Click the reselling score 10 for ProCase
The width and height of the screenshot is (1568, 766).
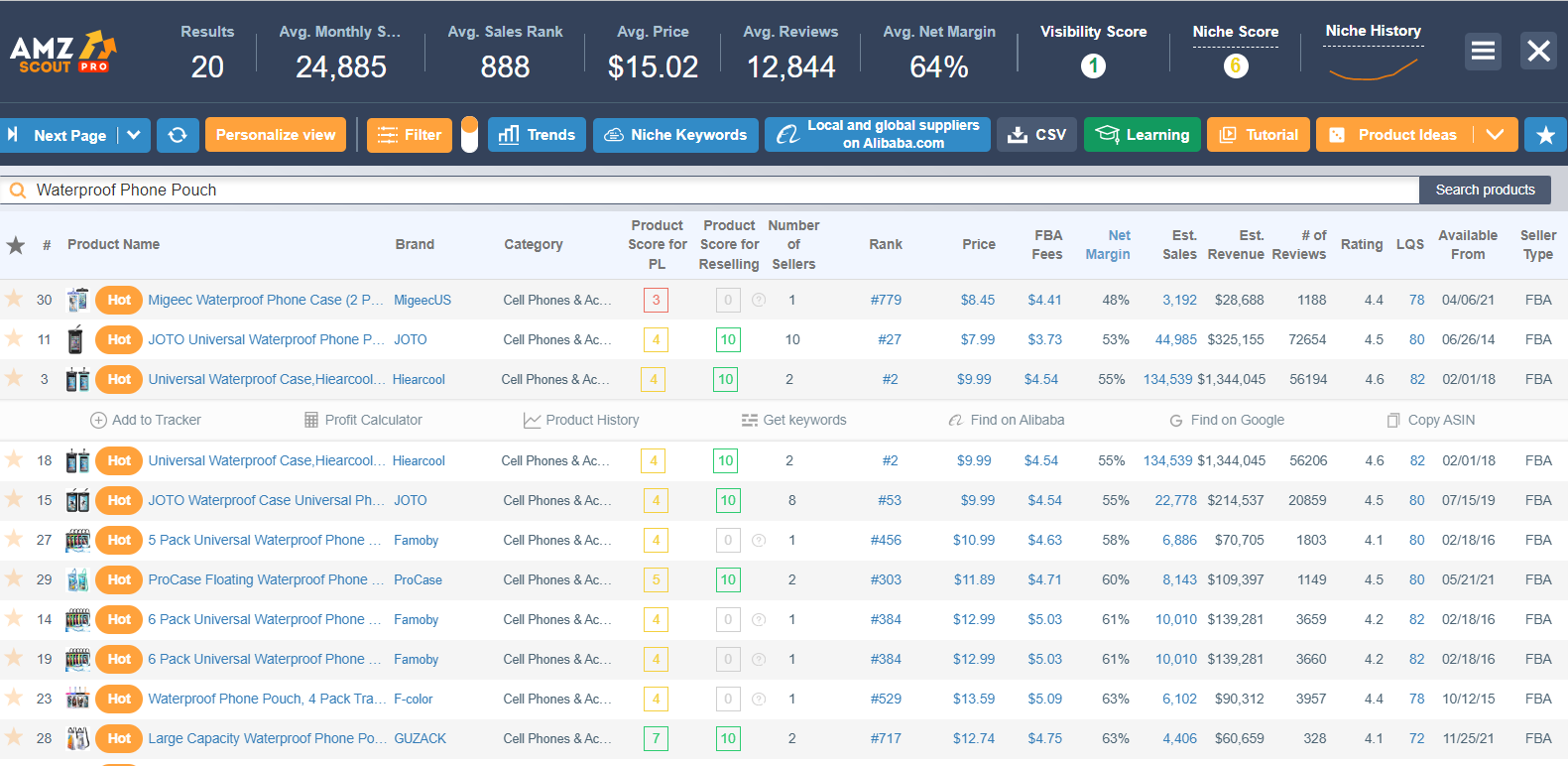point(728,579)
